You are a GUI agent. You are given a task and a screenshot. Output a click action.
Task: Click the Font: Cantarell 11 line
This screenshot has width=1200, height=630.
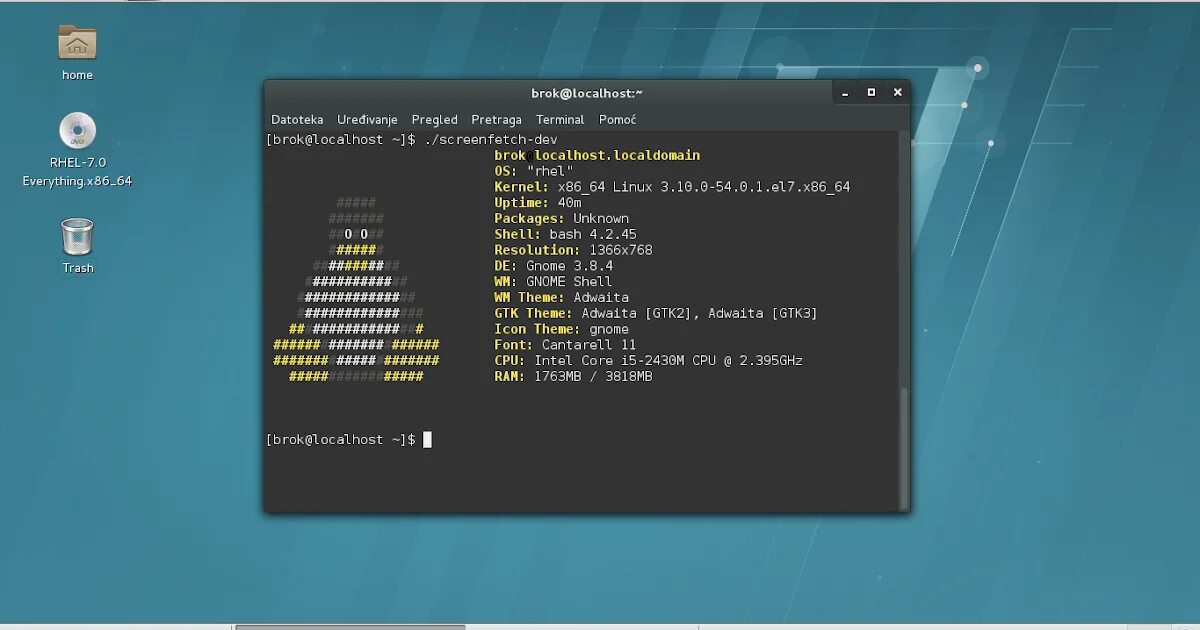point(565,345)
